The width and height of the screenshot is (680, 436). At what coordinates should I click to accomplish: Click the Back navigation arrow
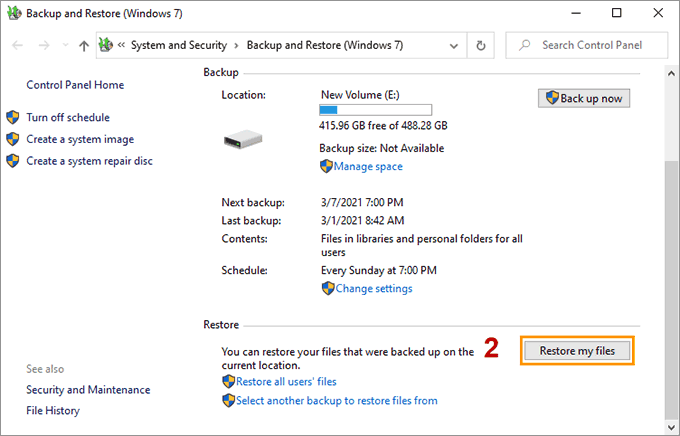[17, 46]
